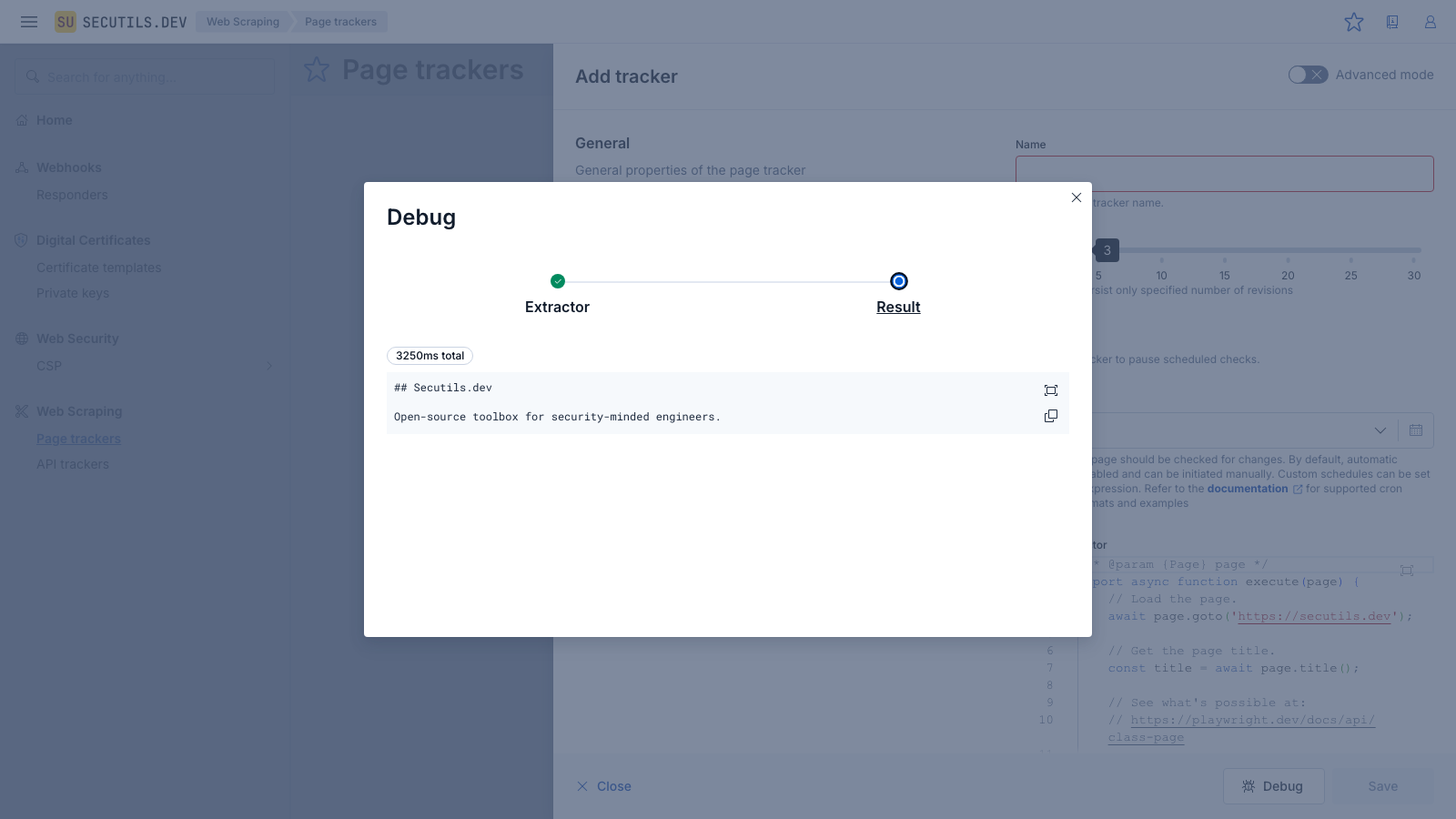Click the Secutils.dev logo
This screenshot has height=819, width=1456.
click(121, 22)
